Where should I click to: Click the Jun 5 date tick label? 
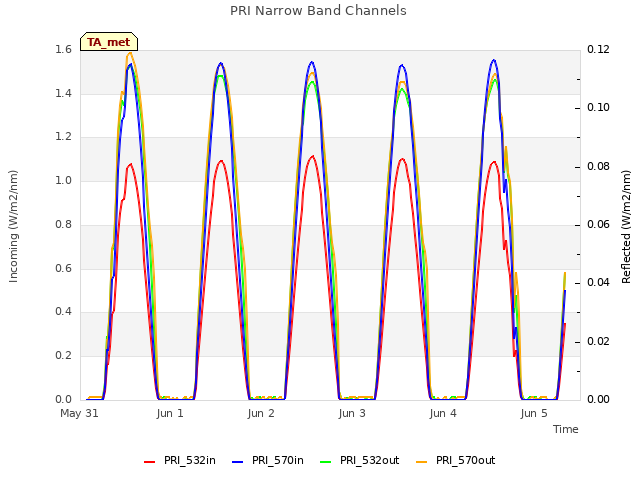(534, 413)
